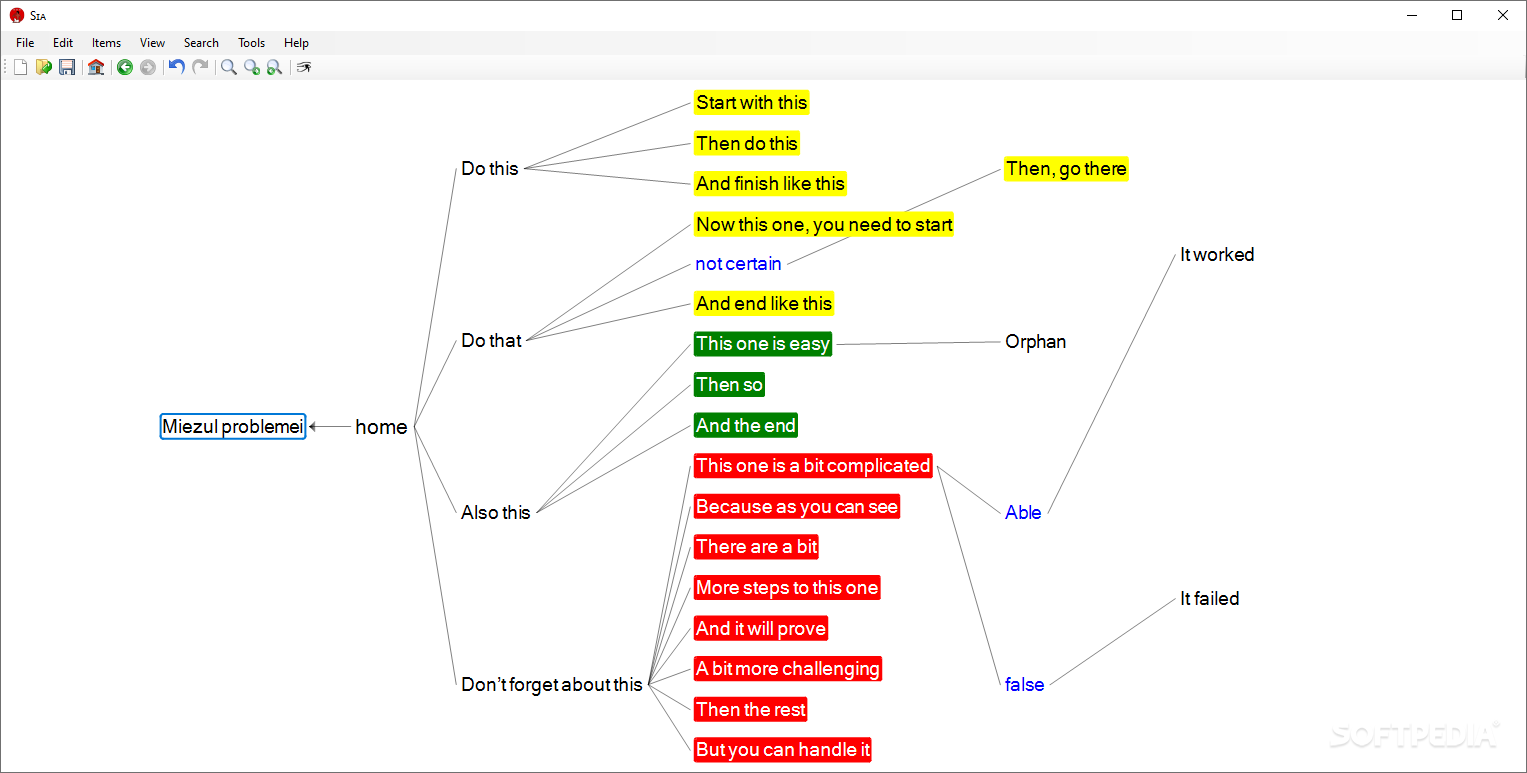Image resolution: width=1527 pixels, height=773 pixels.
Task: Select the 'Also this' node
Action: [x=495, y=513]
